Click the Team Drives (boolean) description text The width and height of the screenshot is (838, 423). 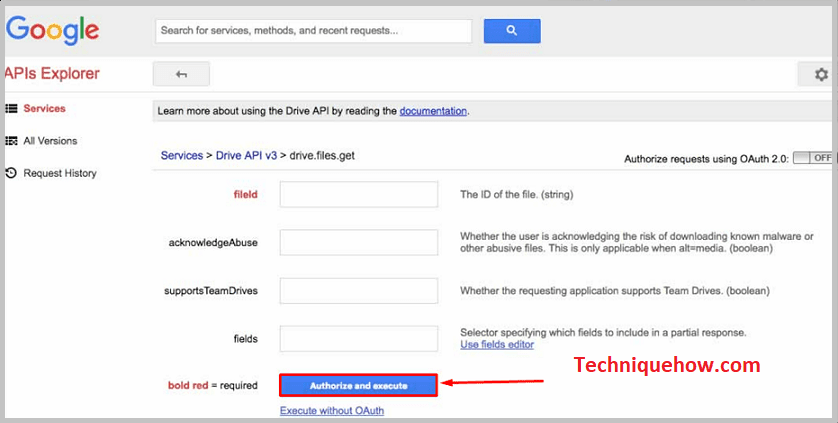coord(615,291)
